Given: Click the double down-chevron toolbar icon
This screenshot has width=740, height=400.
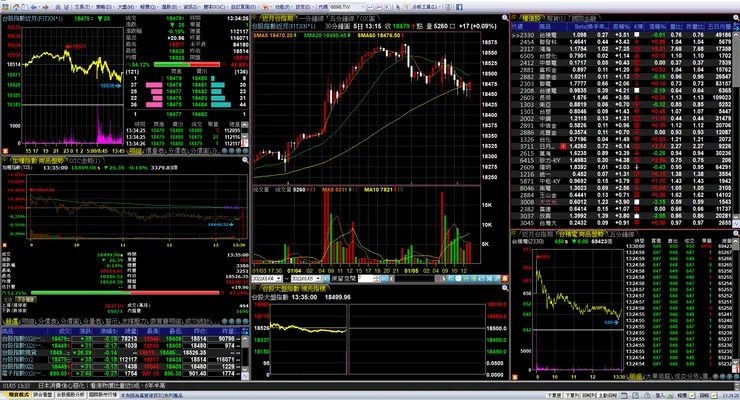Looking at the screenshot, I should tap(67, 7).
